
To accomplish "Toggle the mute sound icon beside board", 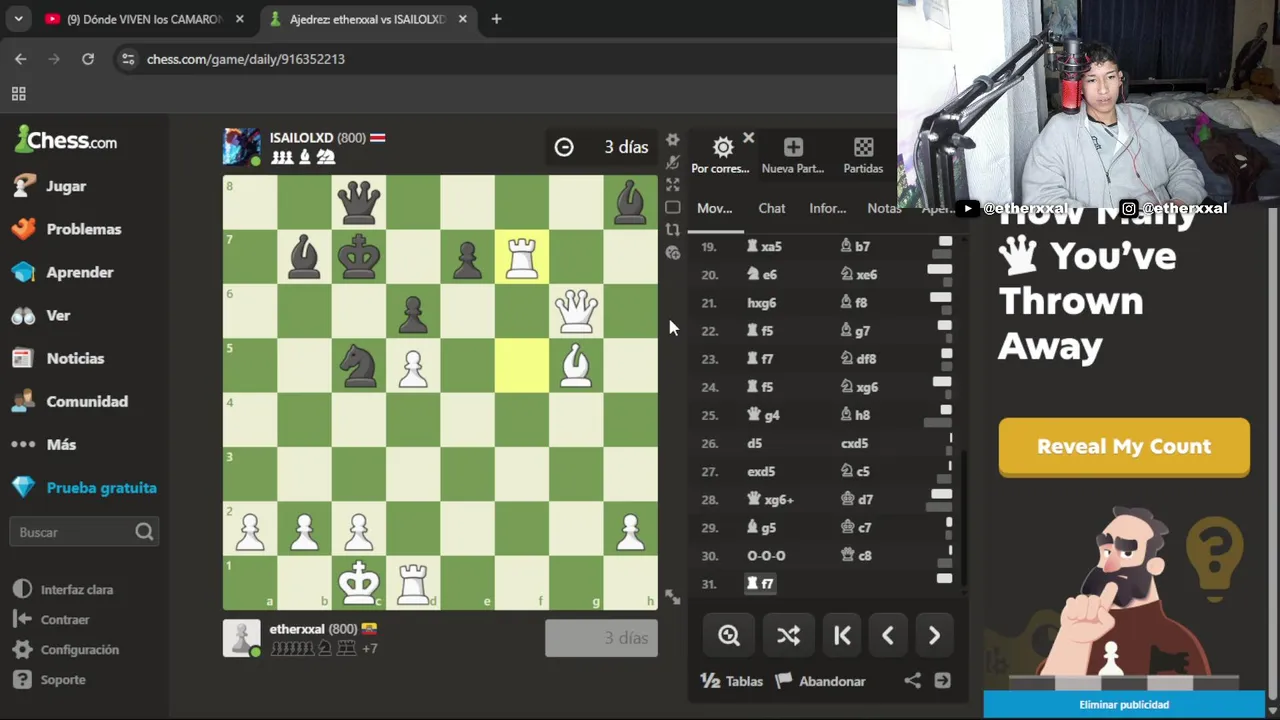I will pyautogui.click(x=673, y=162).
